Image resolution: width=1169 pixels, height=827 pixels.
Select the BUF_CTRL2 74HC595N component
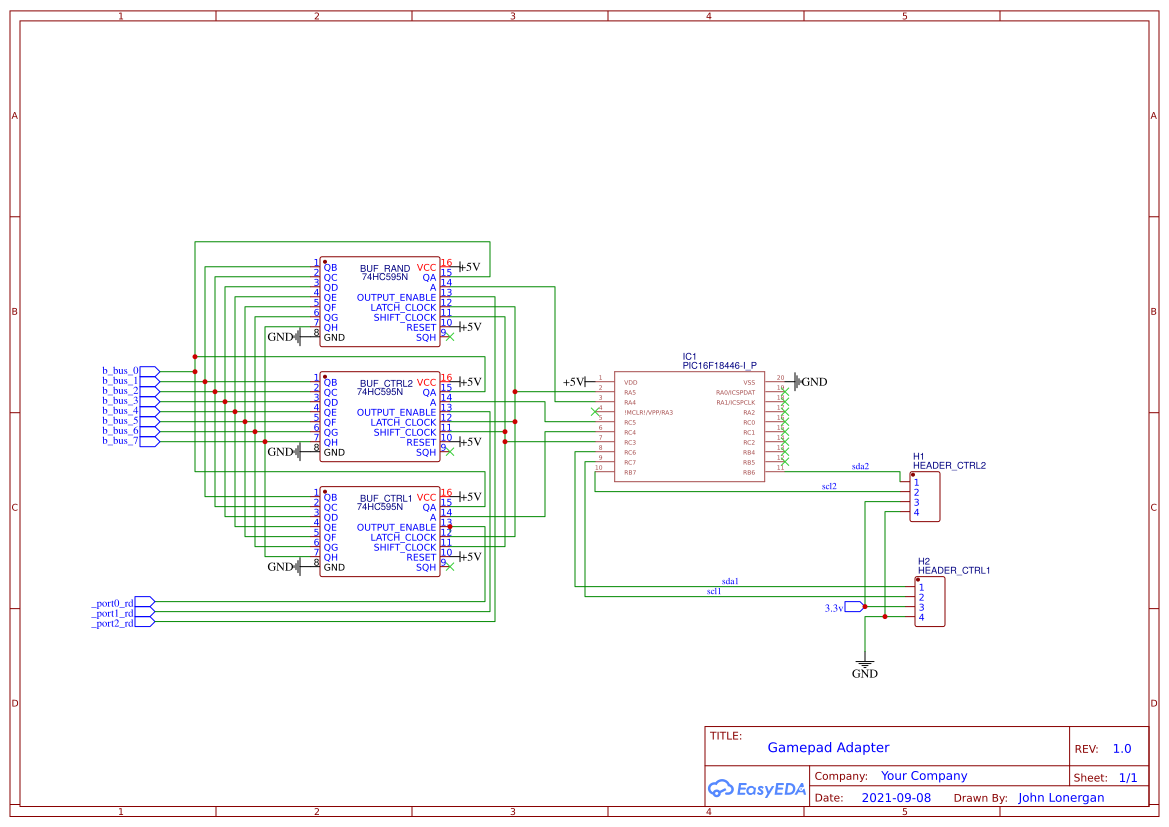(380, 415)
